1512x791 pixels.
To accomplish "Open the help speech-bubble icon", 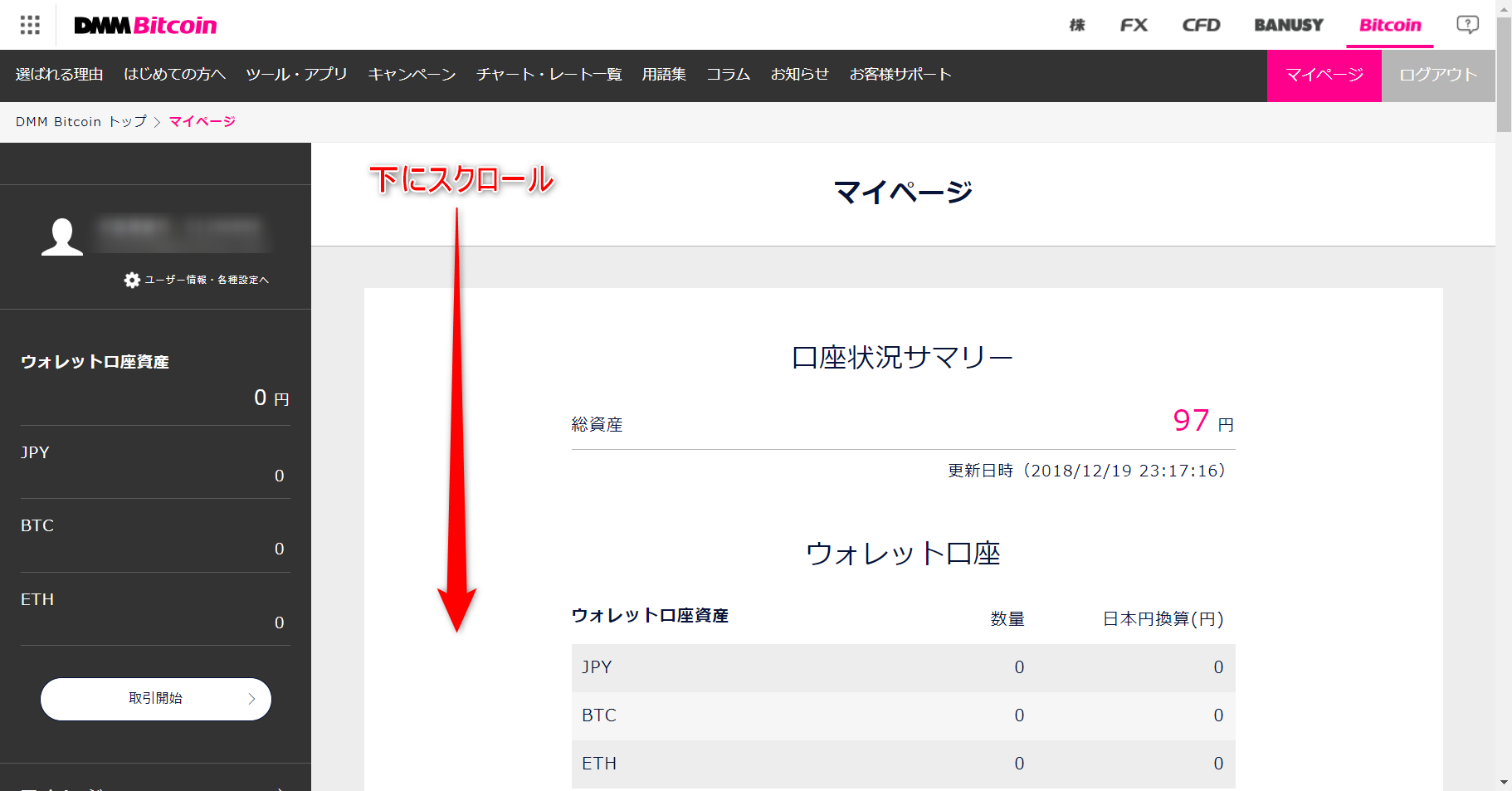I will click(x=1467, y=25).
